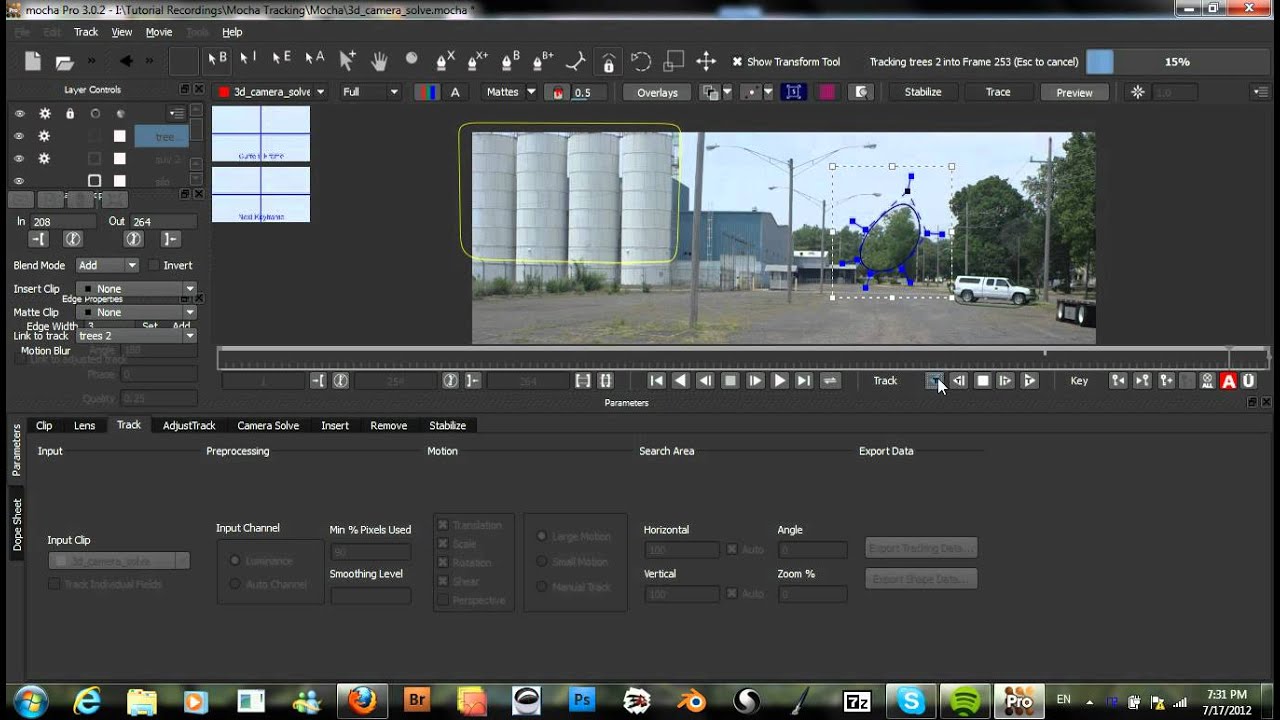Click the Uberkey 'U' button

pyautogui.click(x=1249, y=380)
